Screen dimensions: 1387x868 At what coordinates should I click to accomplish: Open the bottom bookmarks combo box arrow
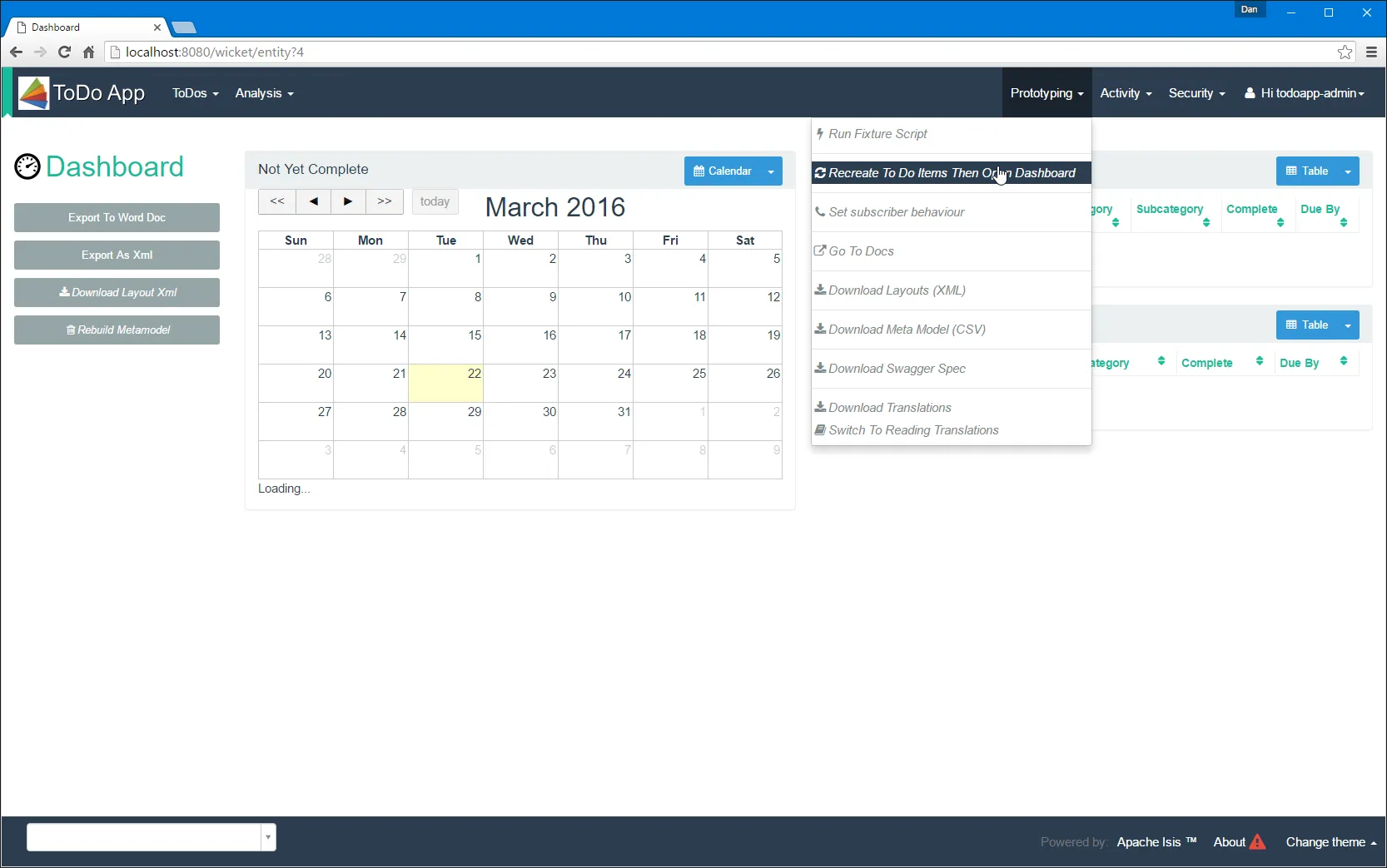pyautogui.click(x=268, y=837)
